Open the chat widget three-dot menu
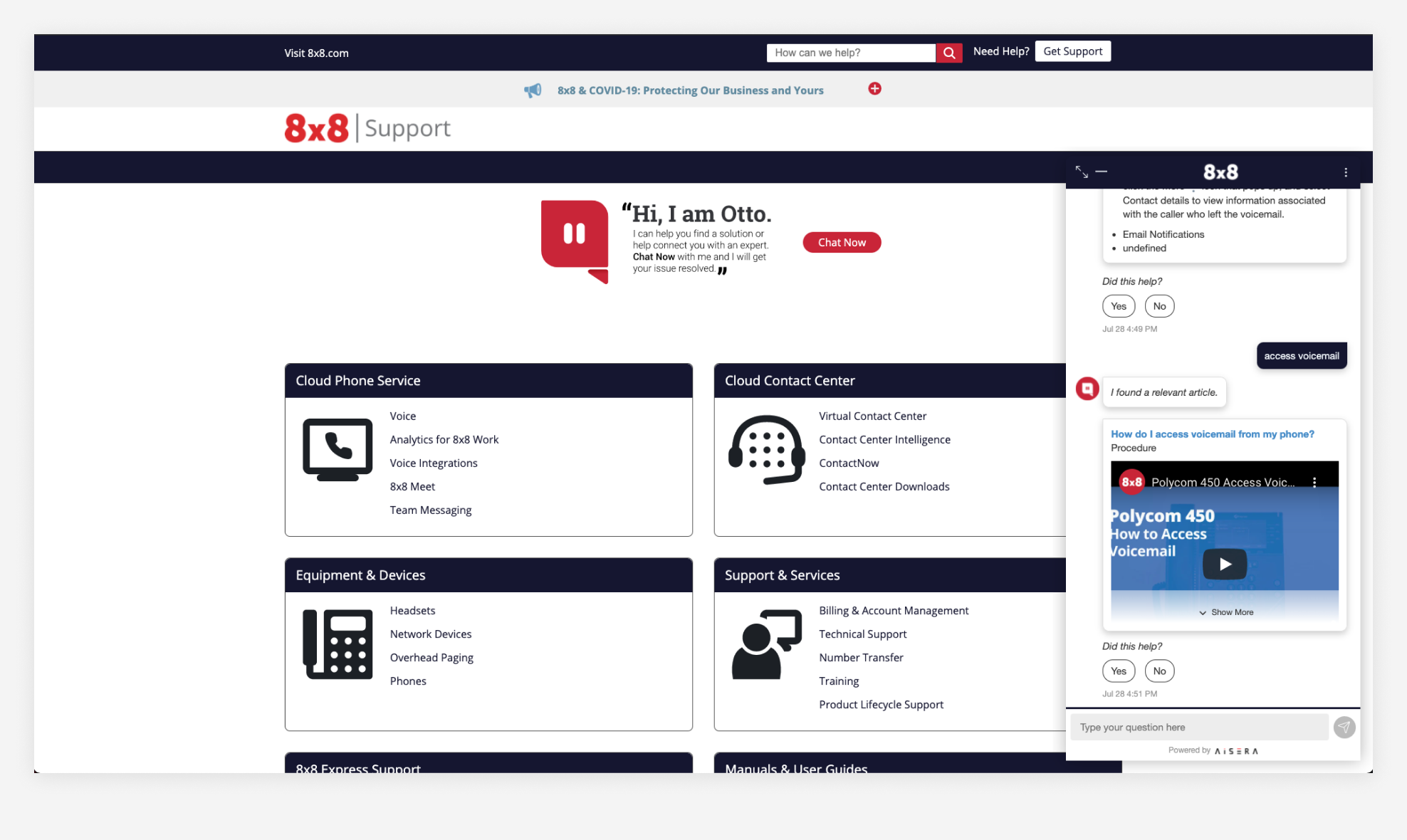This screenshot has height=840, width=1407. (1346, 172)
